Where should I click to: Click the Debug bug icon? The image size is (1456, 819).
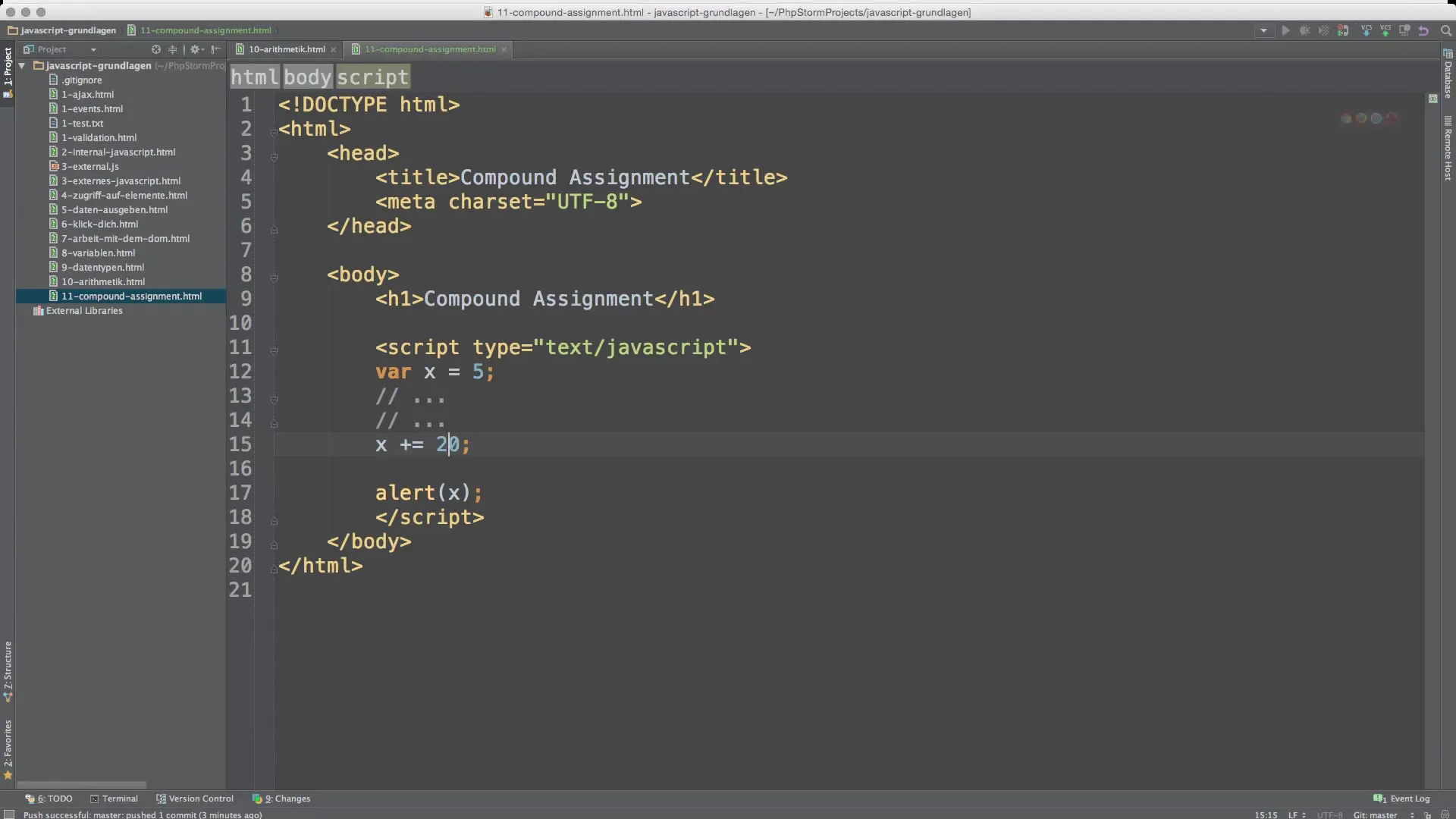(1305, 31)
